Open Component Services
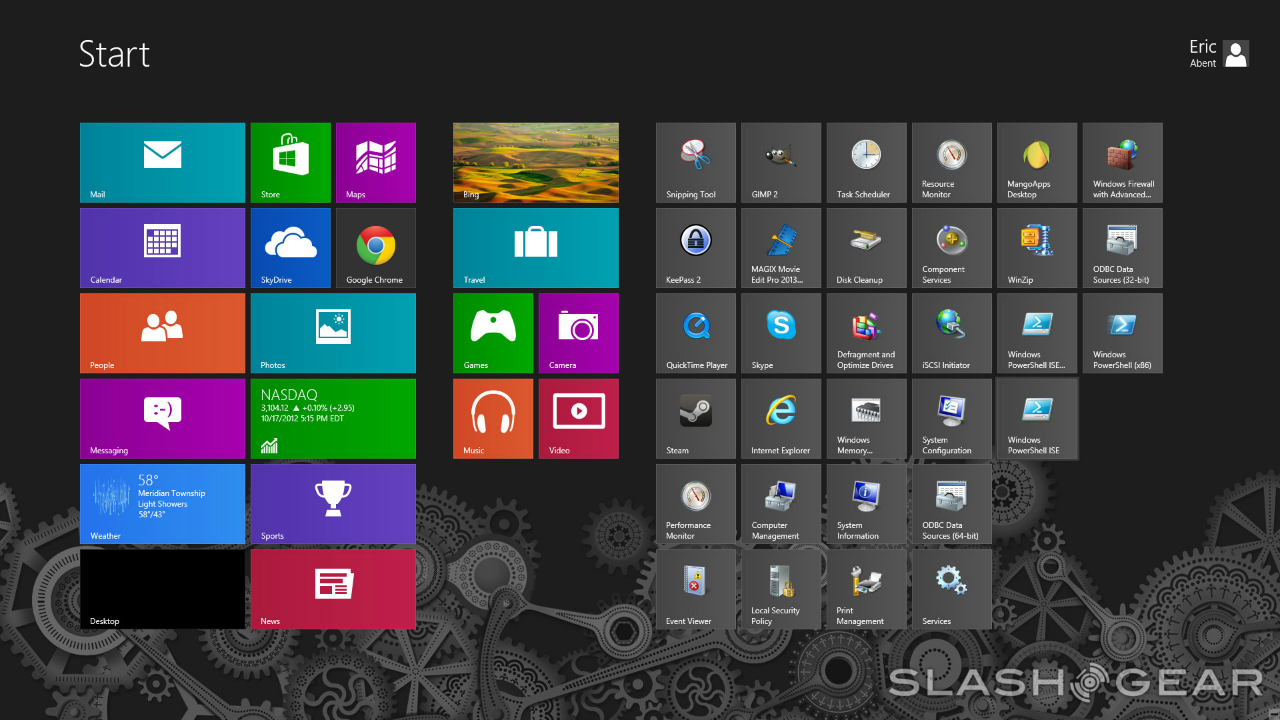The width and height of the screenshot is (1280, 720). [x=952, y=248]
